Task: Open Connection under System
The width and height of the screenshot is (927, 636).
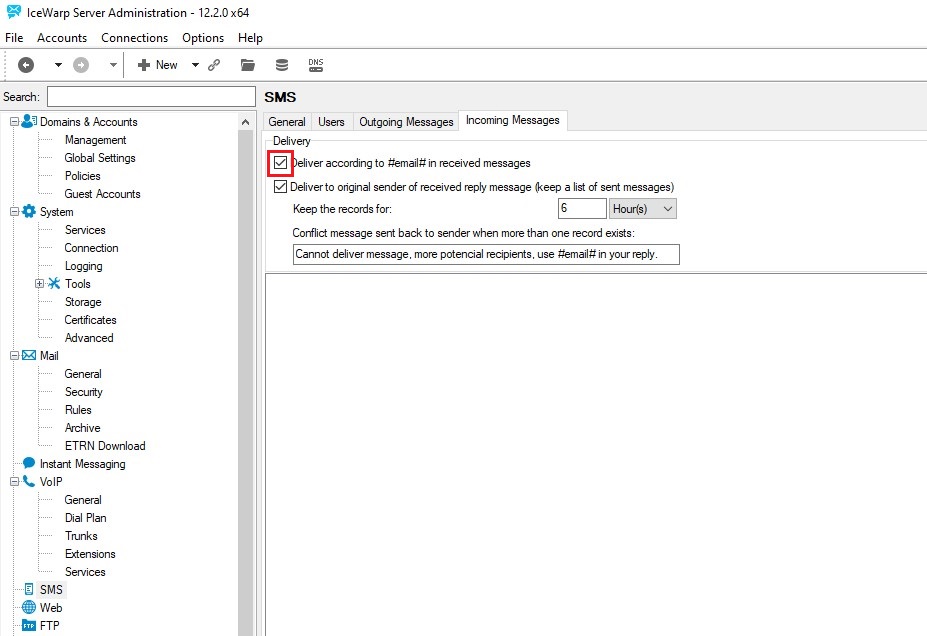Action: (x=92, y=248)
